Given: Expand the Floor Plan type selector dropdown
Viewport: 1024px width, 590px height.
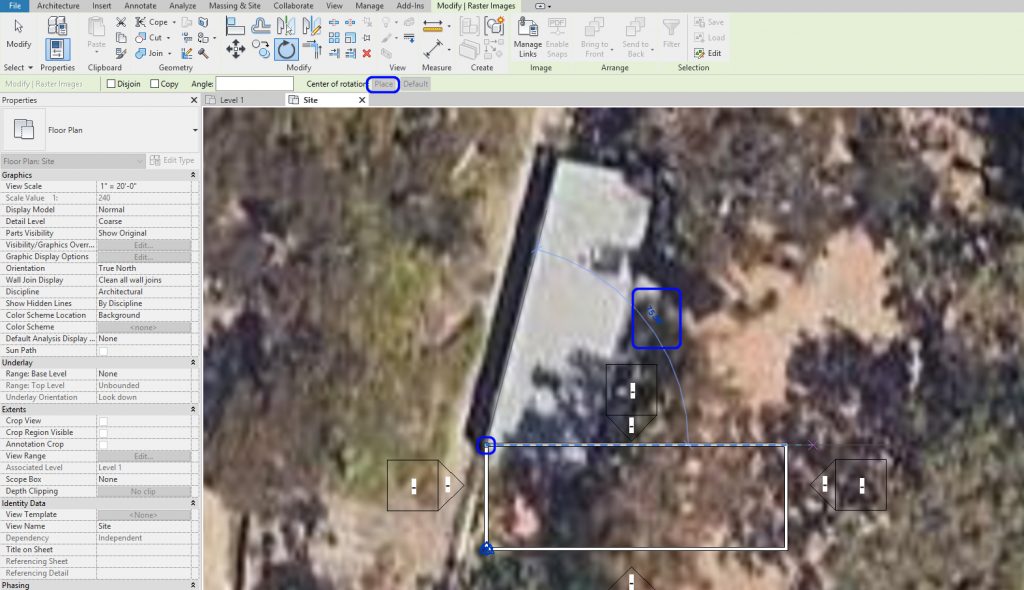Looking at the screenshot, I should pos(193,130).
